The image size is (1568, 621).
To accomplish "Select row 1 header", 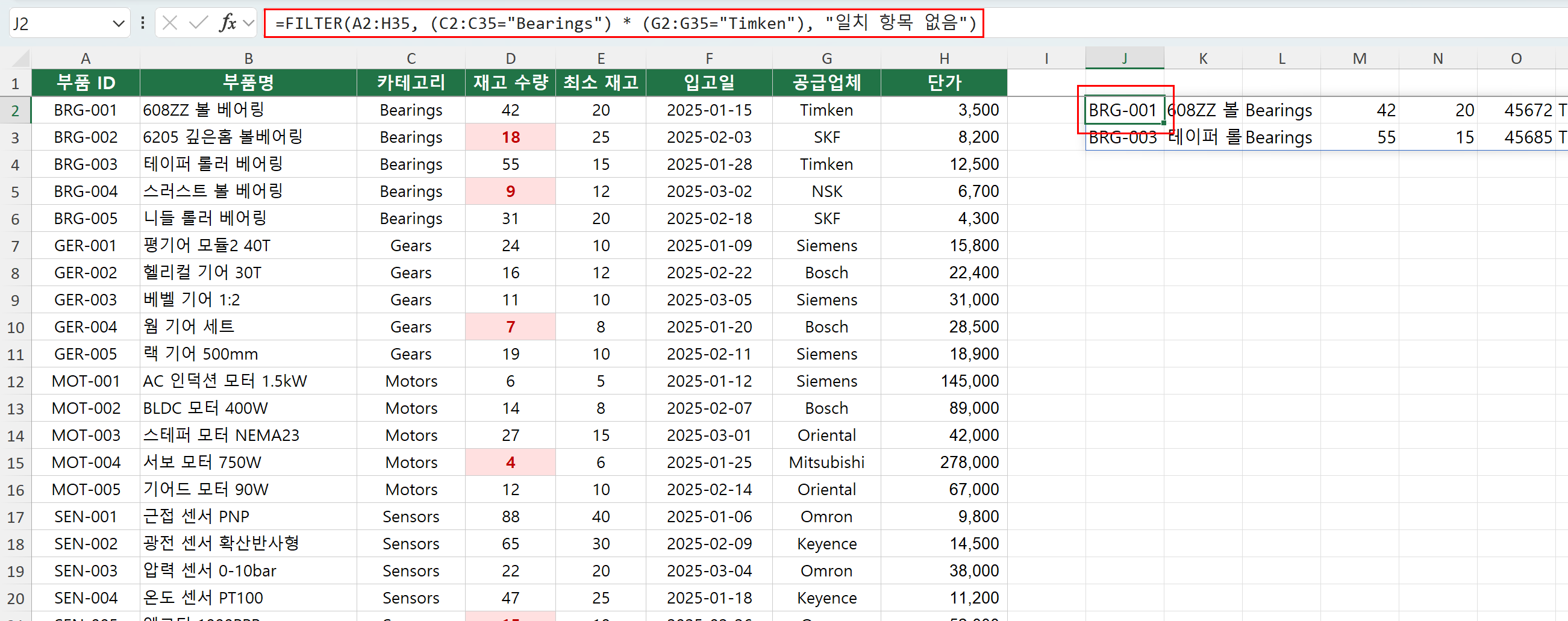I will 15,83.
